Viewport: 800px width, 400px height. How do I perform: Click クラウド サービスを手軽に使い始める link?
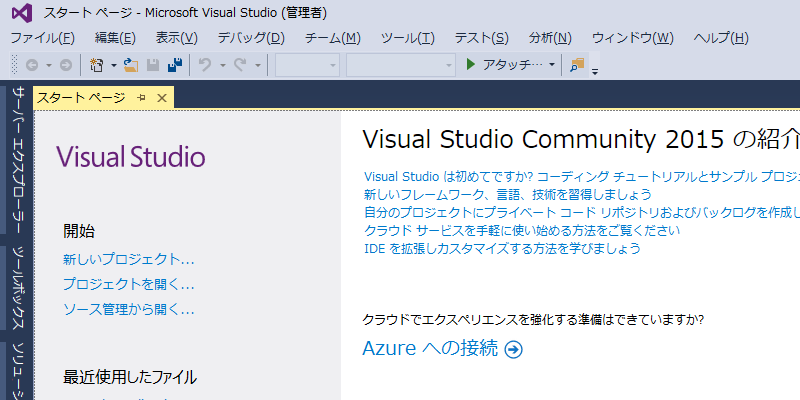pyautogui.click(x=521, y=230)
